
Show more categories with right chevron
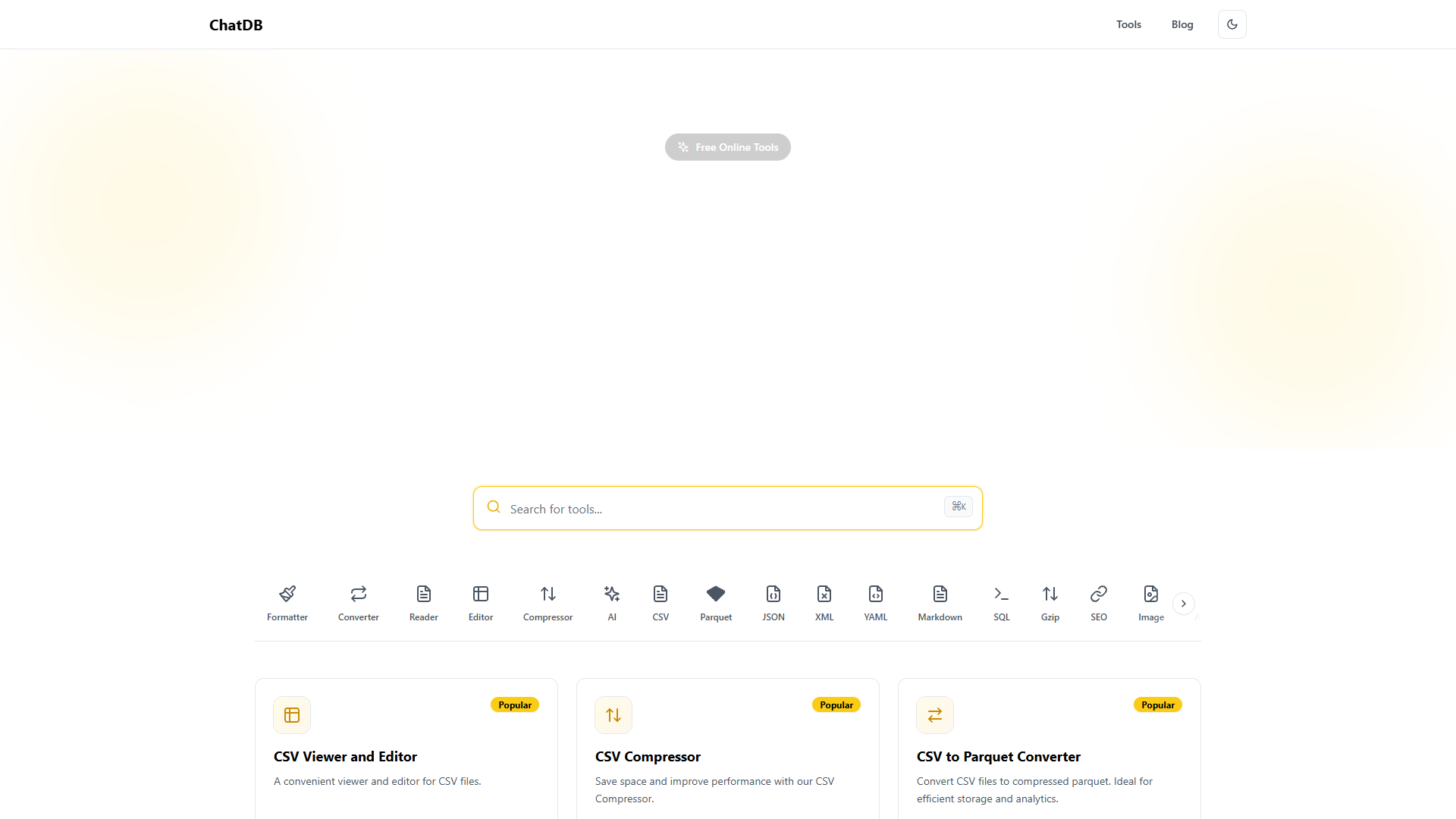pyautogui.click(x=1184, y=604)
